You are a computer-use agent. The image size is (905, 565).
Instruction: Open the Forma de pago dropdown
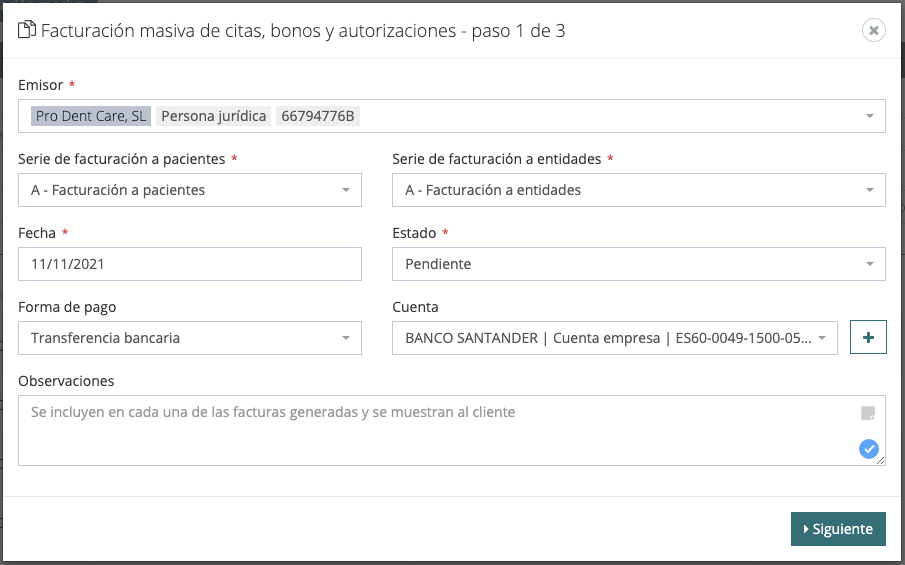[190, 338]
